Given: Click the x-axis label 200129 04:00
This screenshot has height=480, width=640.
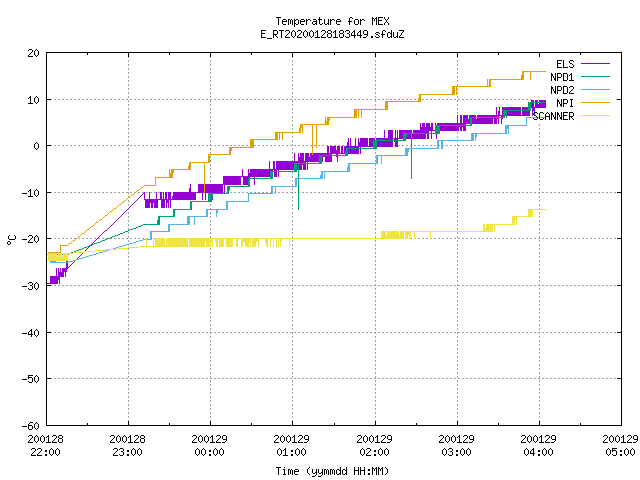Looking at the screenshot, I should (x=538, y=446).
